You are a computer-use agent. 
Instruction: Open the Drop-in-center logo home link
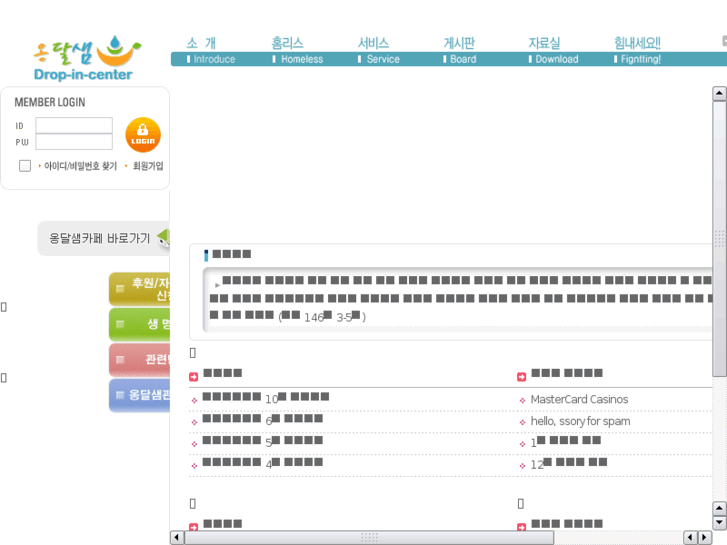pos(87,58)
